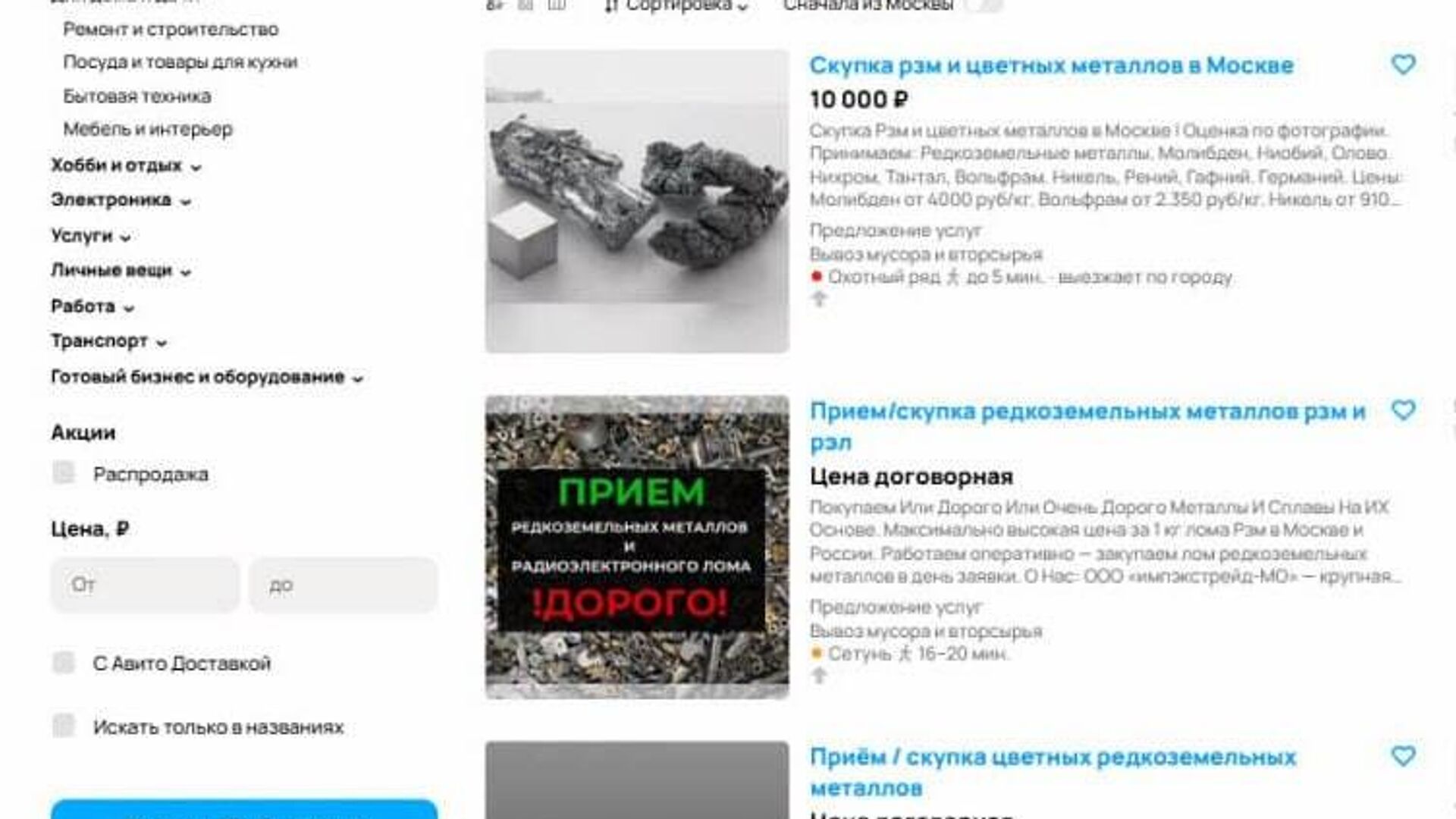Click heart icon on Приём / скупка цветных listing
1456x819 pixels.
(x=1403, y=756)
